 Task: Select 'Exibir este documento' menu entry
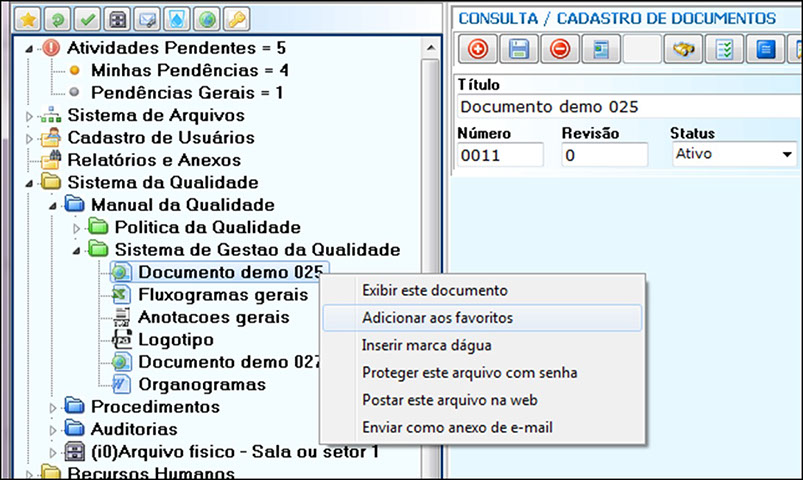pyautogui.click(x=434, y=290)
